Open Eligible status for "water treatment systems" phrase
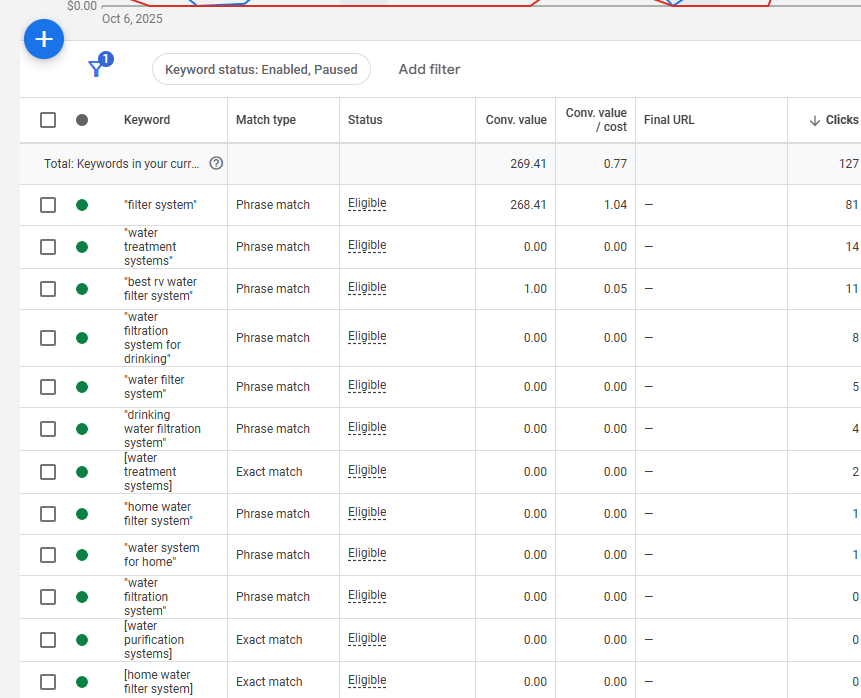 [x=367, y=246]
